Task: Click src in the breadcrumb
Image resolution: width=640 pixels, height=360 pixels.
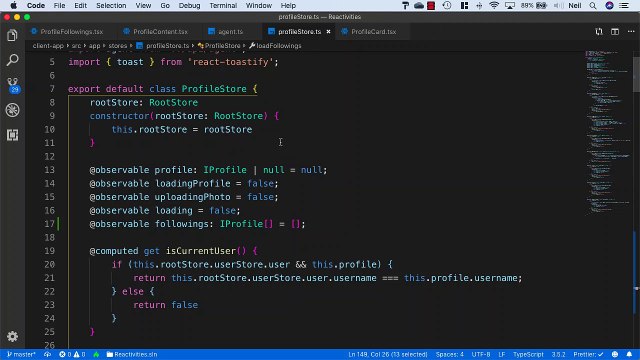Action: (x=76, y=46)
